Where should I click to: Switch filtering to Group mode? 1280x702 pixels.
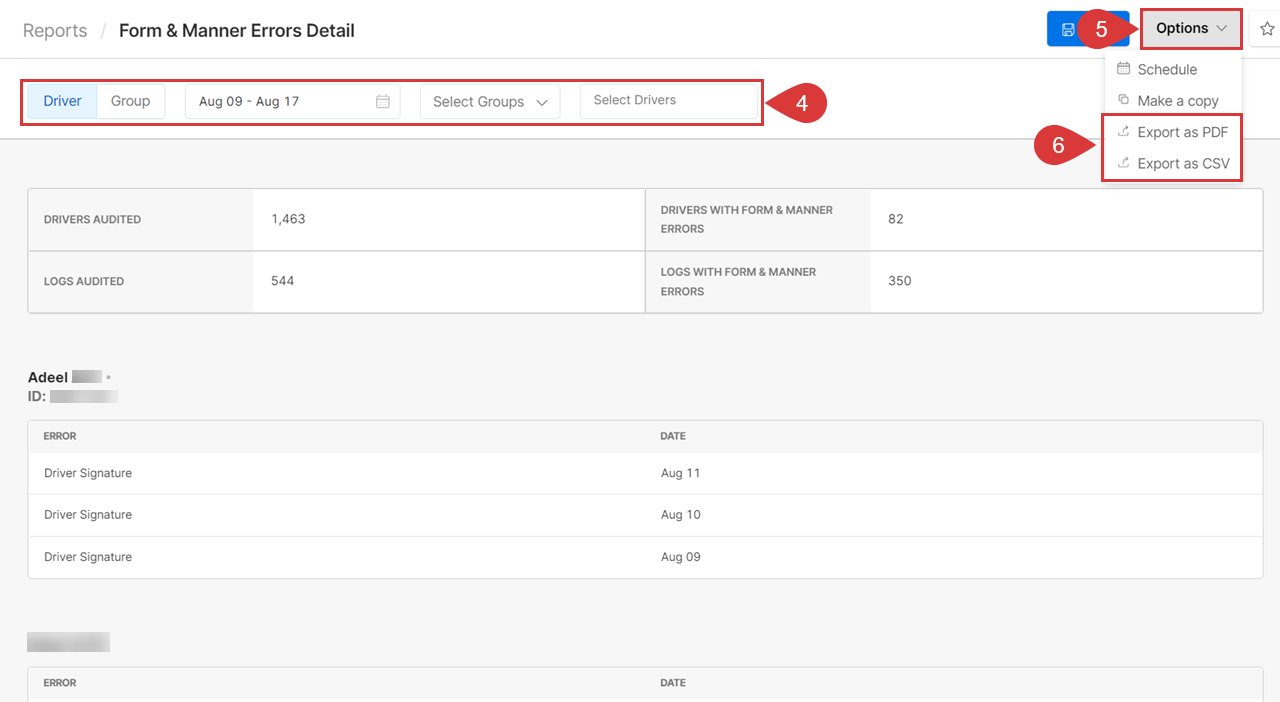pyautogui.click(x=130, y=101)
